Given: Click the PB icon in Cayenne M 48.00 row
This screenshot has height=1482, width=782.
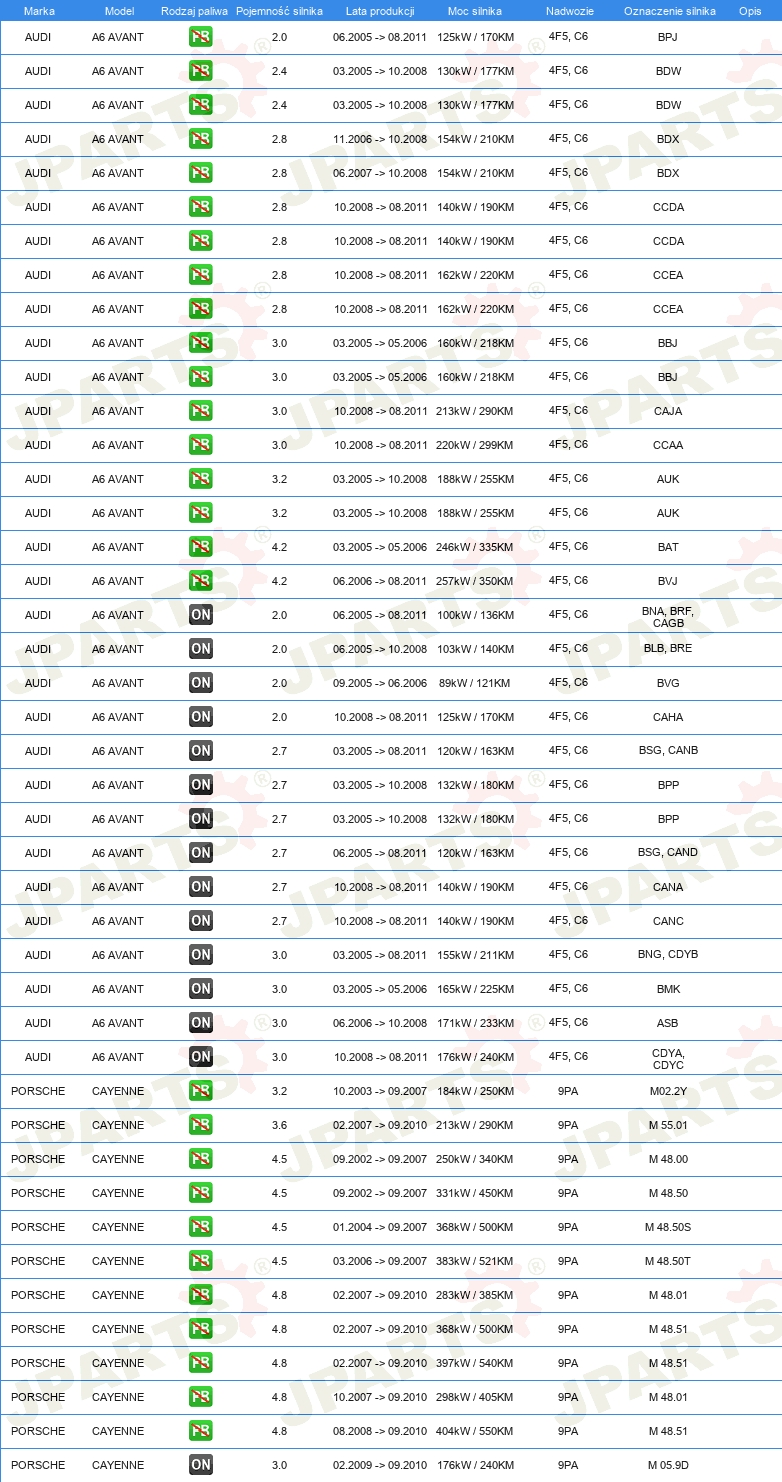Looking at the screenshot, I should (201, 1159).
